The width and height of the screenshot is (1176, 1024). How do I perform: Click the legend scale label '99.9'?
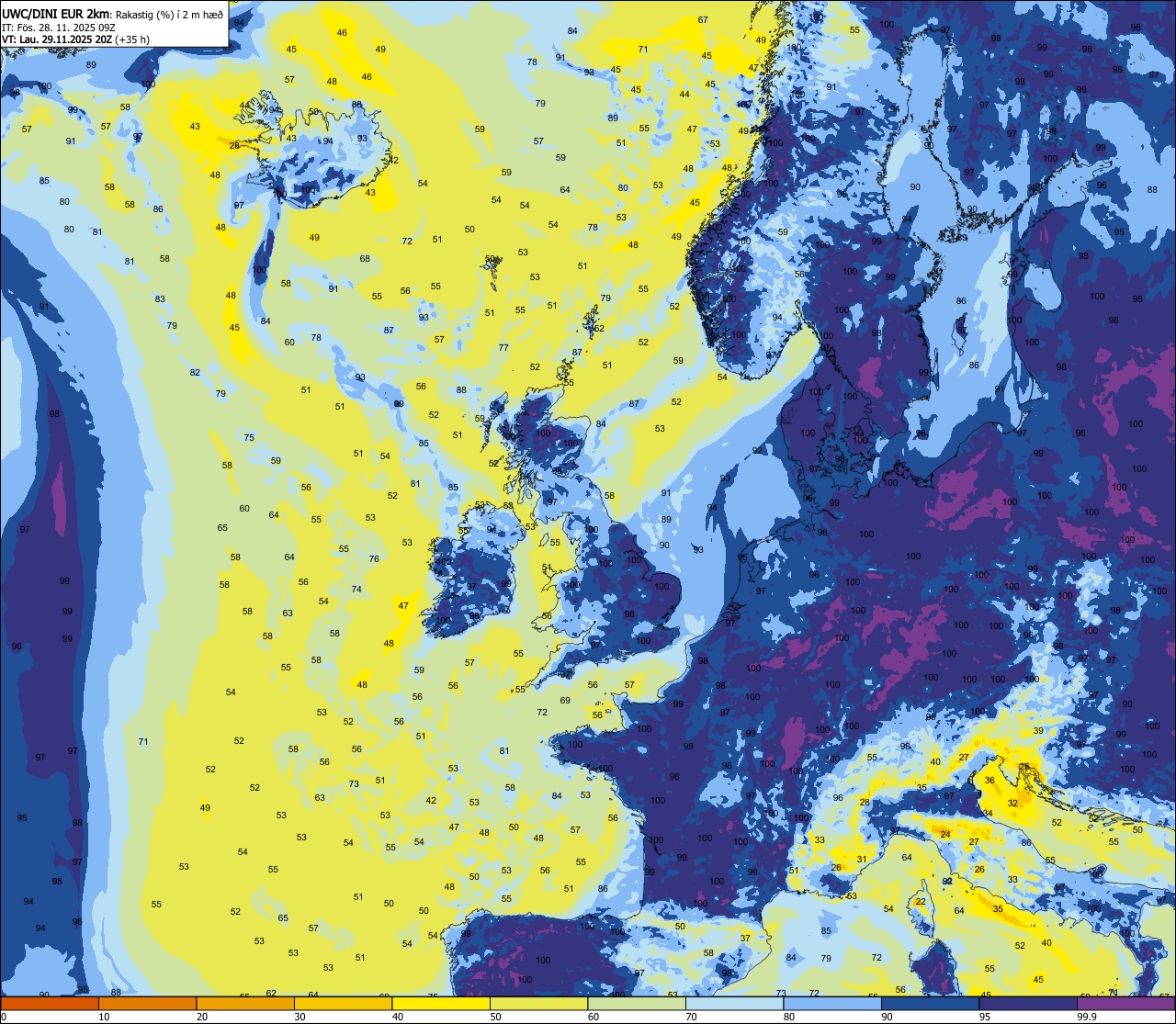tap(1087, 1017)
